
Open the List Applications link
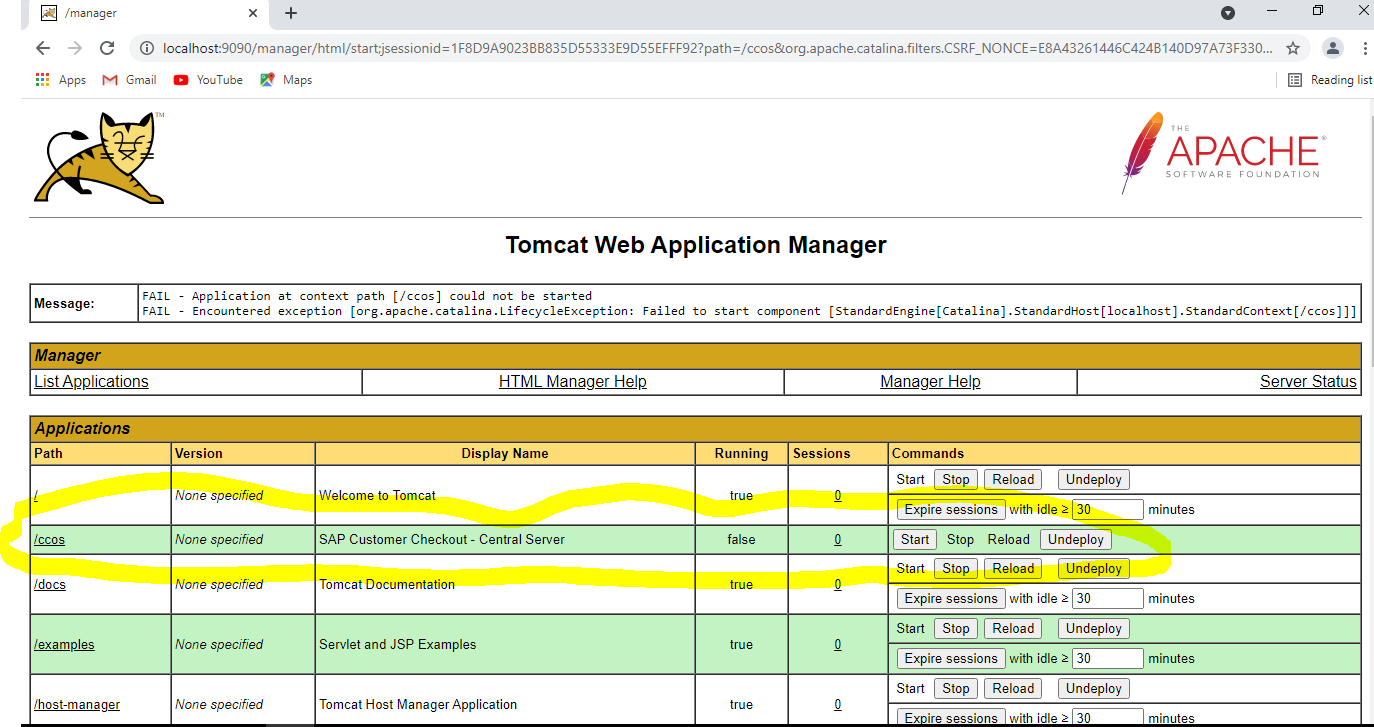pos(91,381)
